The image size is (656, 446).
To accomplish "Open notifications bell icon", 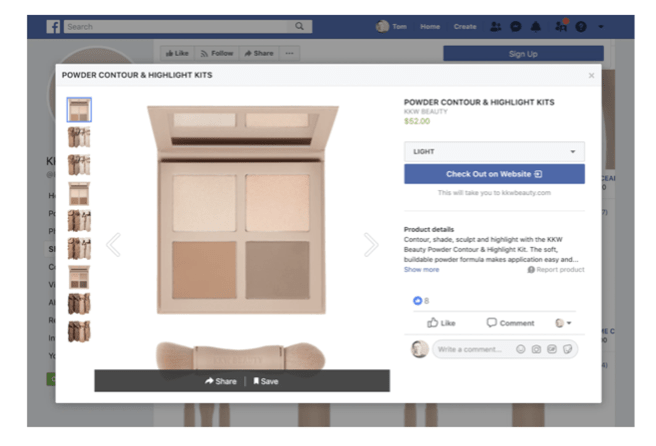I will tap(536, 26).
